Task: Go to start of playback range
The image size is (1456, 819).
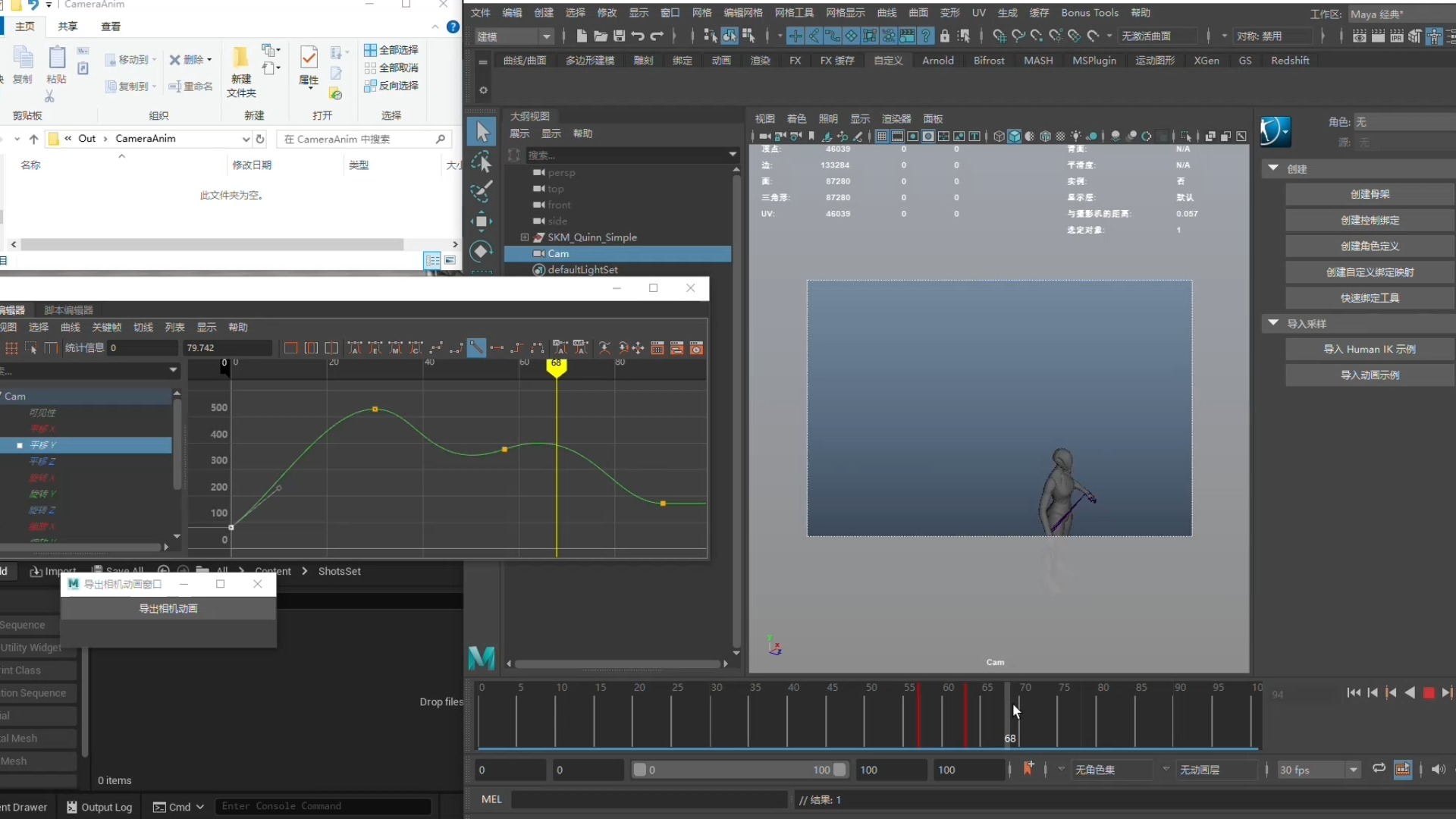Action: [1354, 692]
